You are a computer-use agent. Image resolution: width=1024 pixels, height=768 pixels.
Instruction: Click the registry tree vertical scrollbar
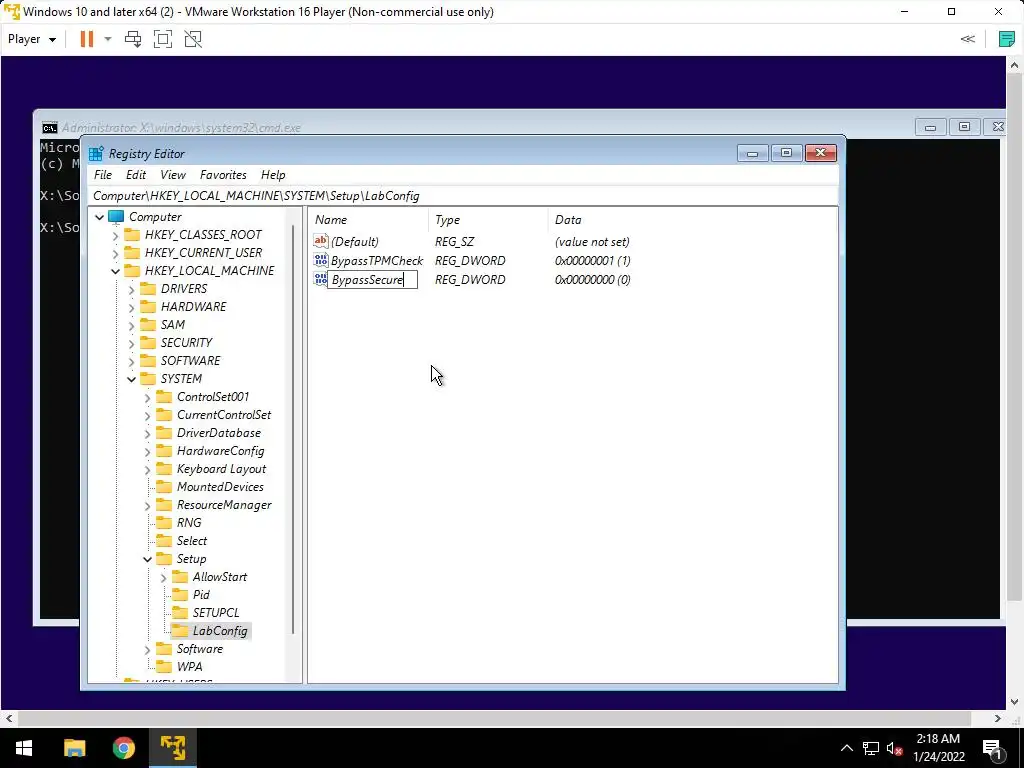point(293,428)
